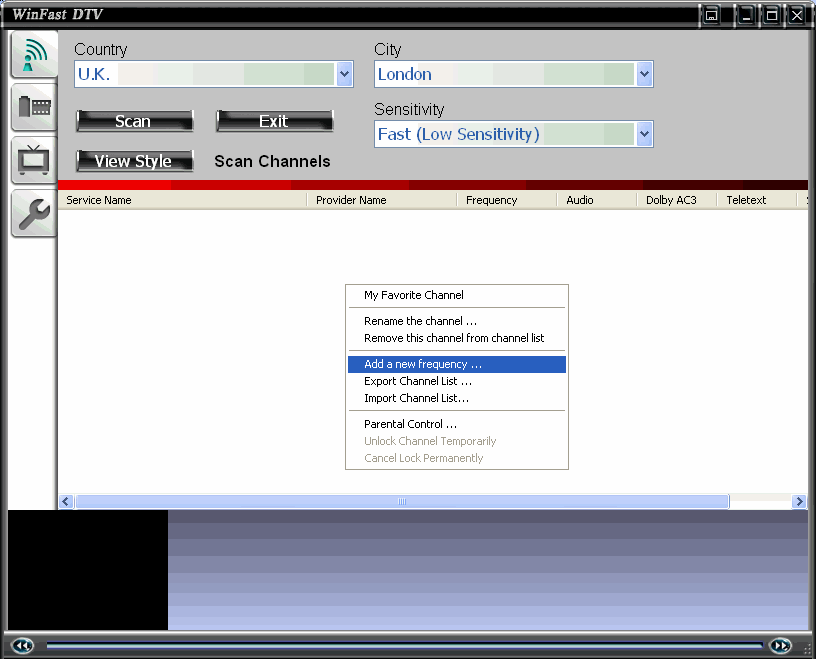Open Parental Control from context menu
Screen dimensions: 816x659
[457, 424]
